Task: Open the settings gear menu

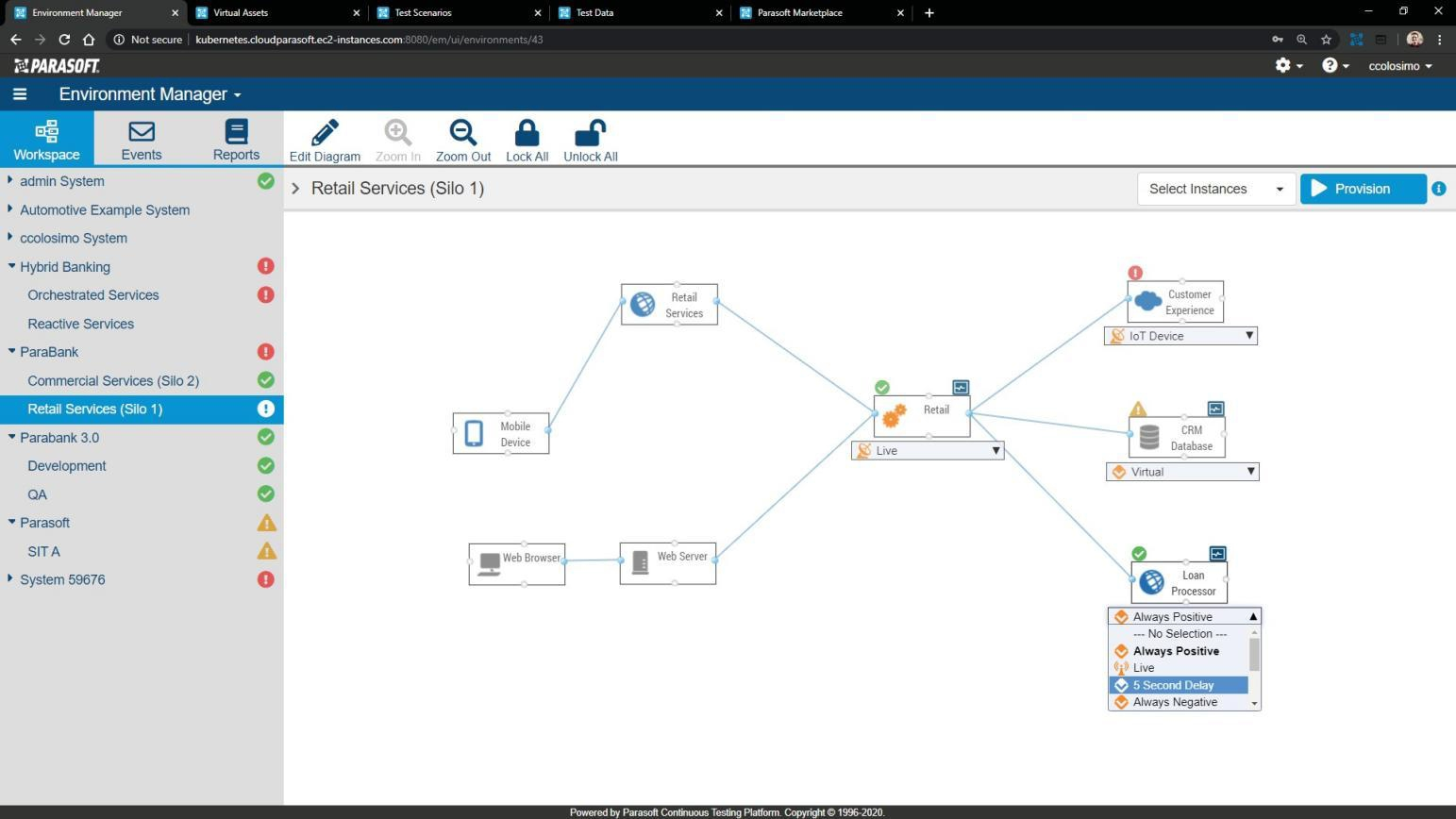Action: (1288, 65)
